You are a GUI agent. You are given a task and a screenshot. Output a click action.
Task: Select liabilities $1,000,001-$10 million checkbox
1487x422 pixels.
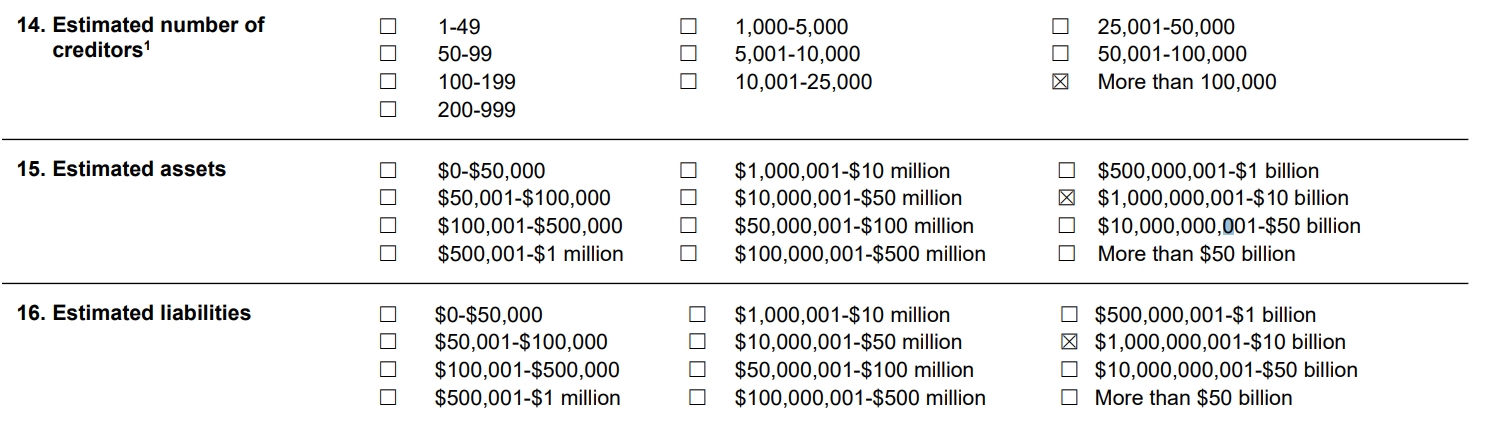(x=698, y=315)
